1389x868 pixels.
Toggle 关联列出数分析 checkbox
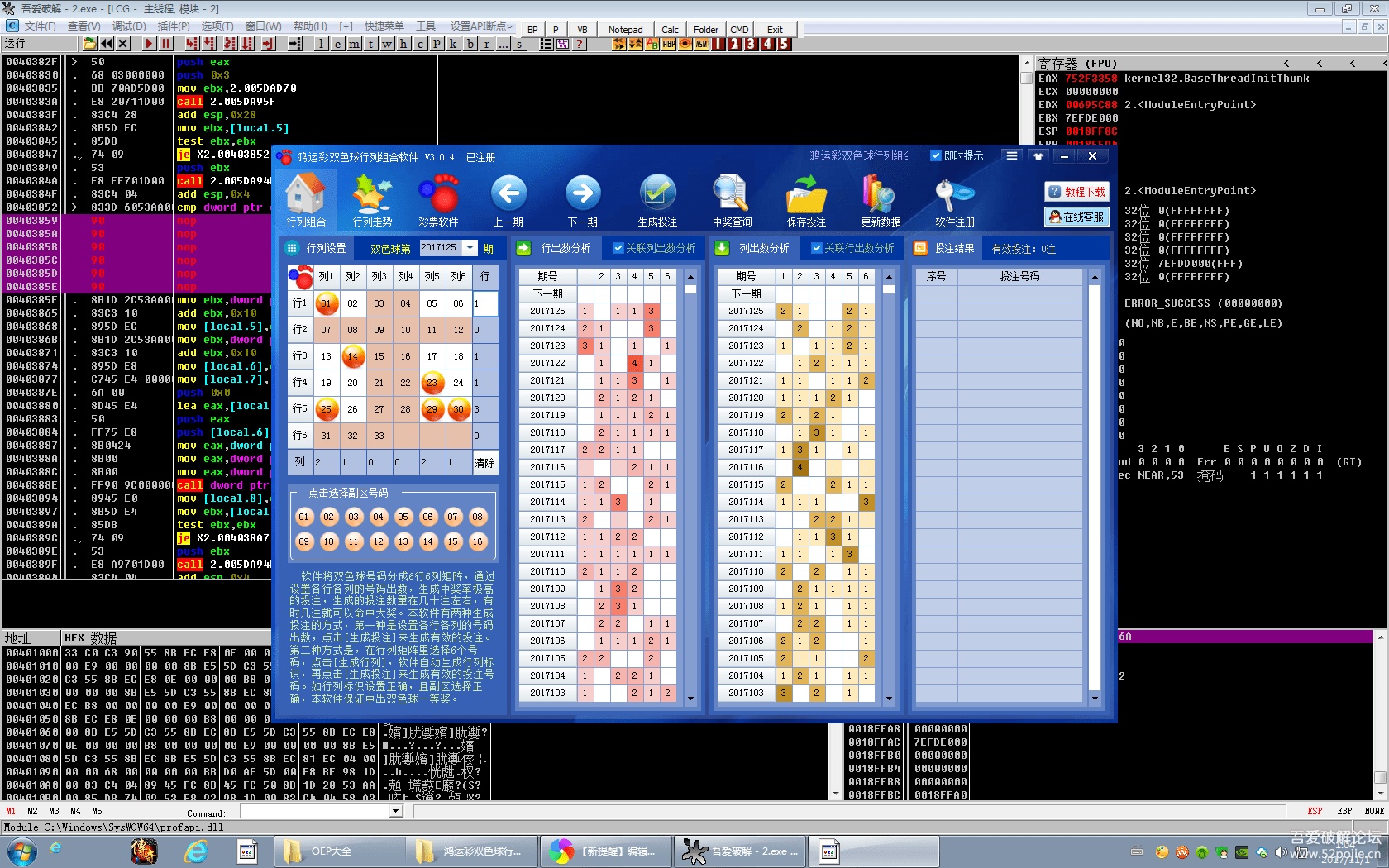pos(618,248)
